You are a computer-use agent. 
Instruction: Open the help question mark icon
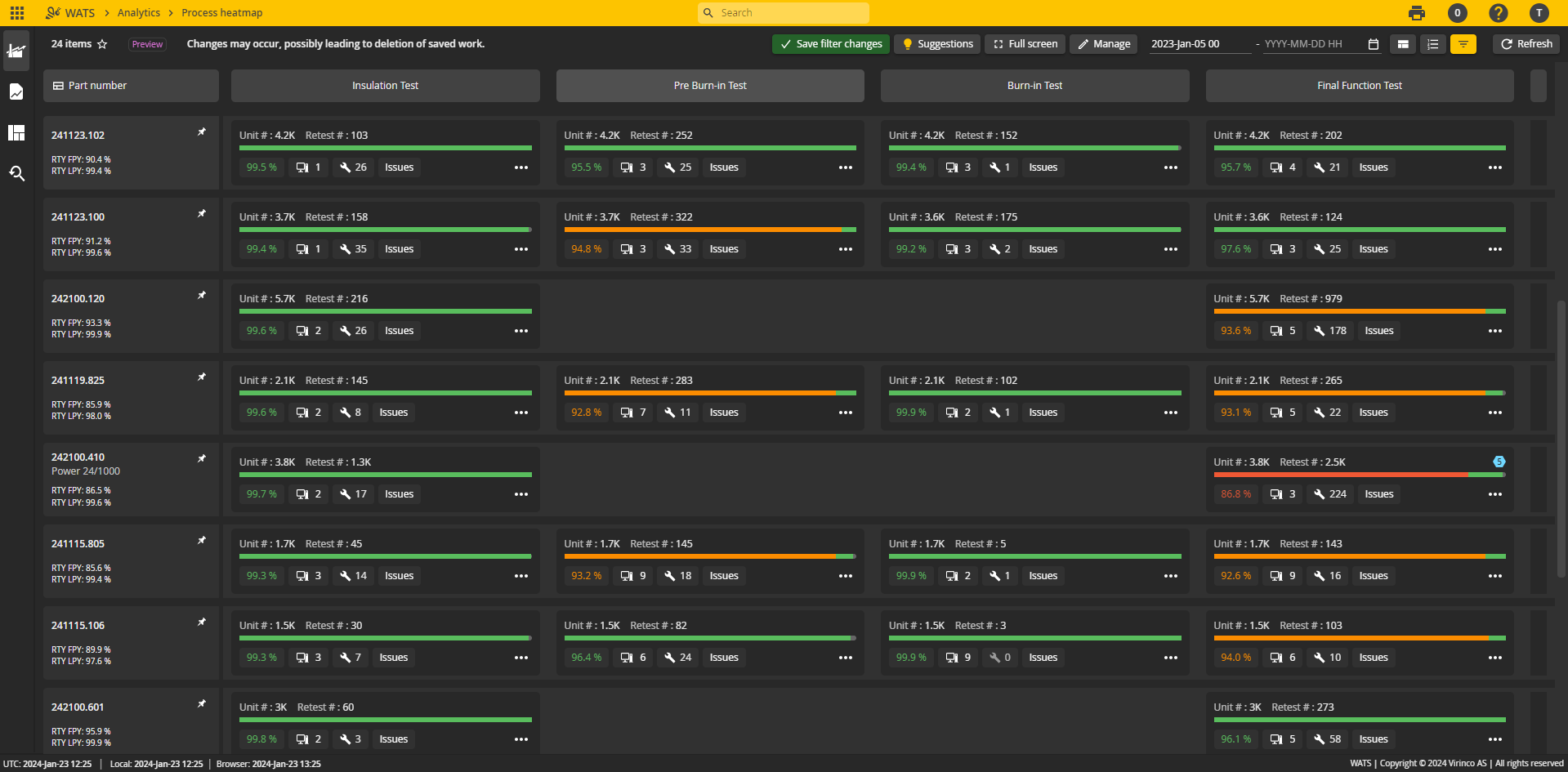[1498, 13]
